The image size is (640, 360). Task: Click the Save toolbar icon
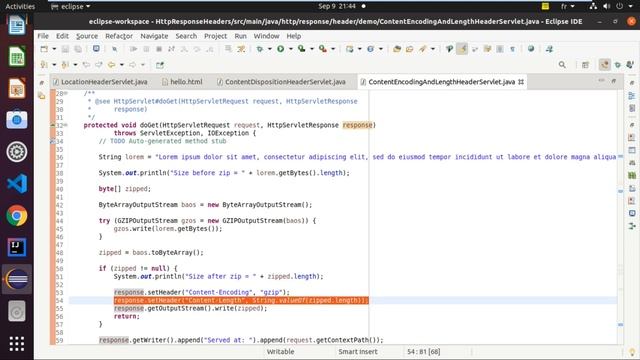coord(65,49)
